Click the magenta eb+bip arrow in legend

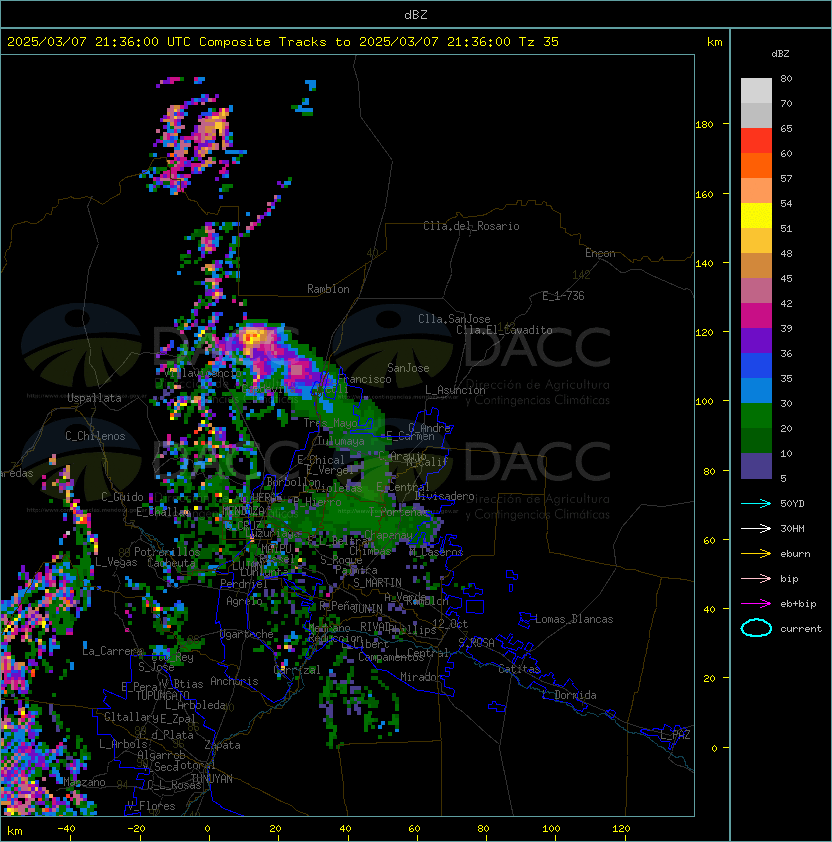pyautogui.click(x=756, y=604)
